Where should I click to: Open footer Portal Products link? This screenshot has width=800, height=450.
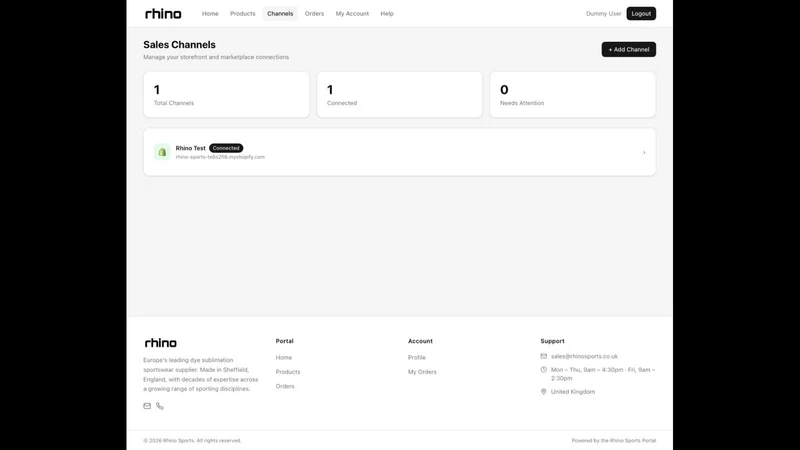(288, 372)
